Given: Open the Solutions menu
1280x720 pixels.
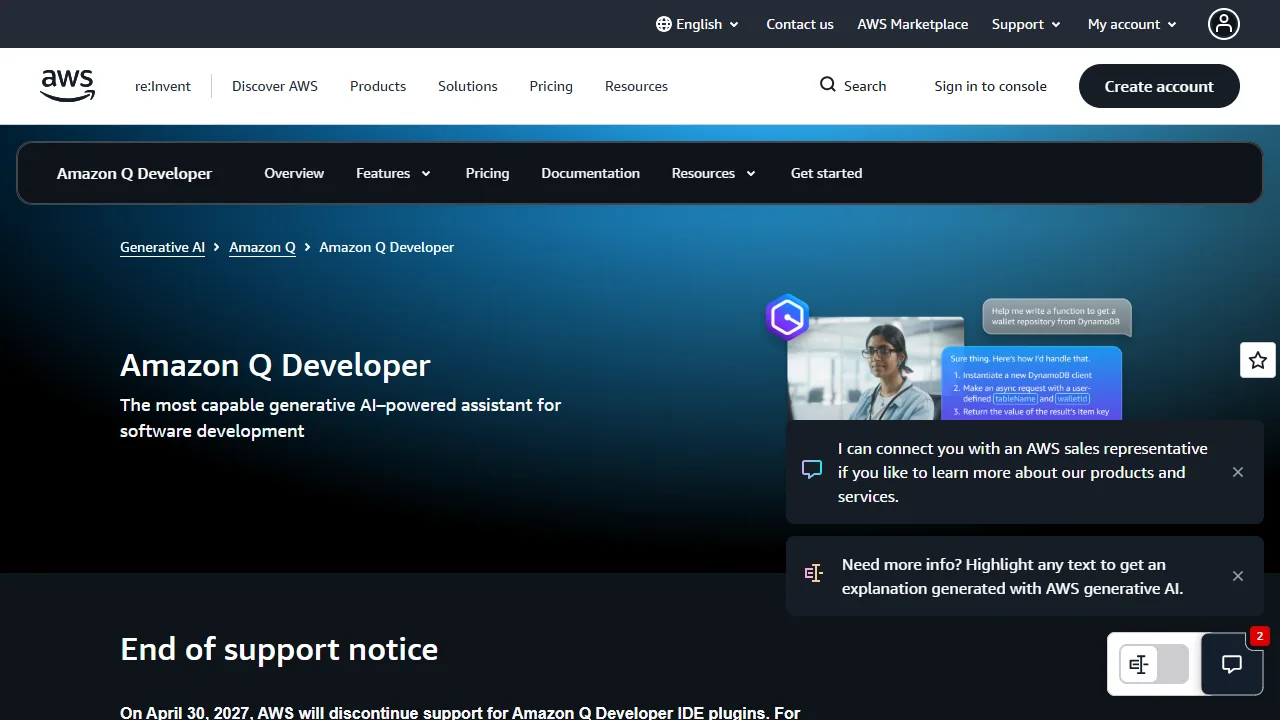Looking at the screenshot, I should point(467,86).
